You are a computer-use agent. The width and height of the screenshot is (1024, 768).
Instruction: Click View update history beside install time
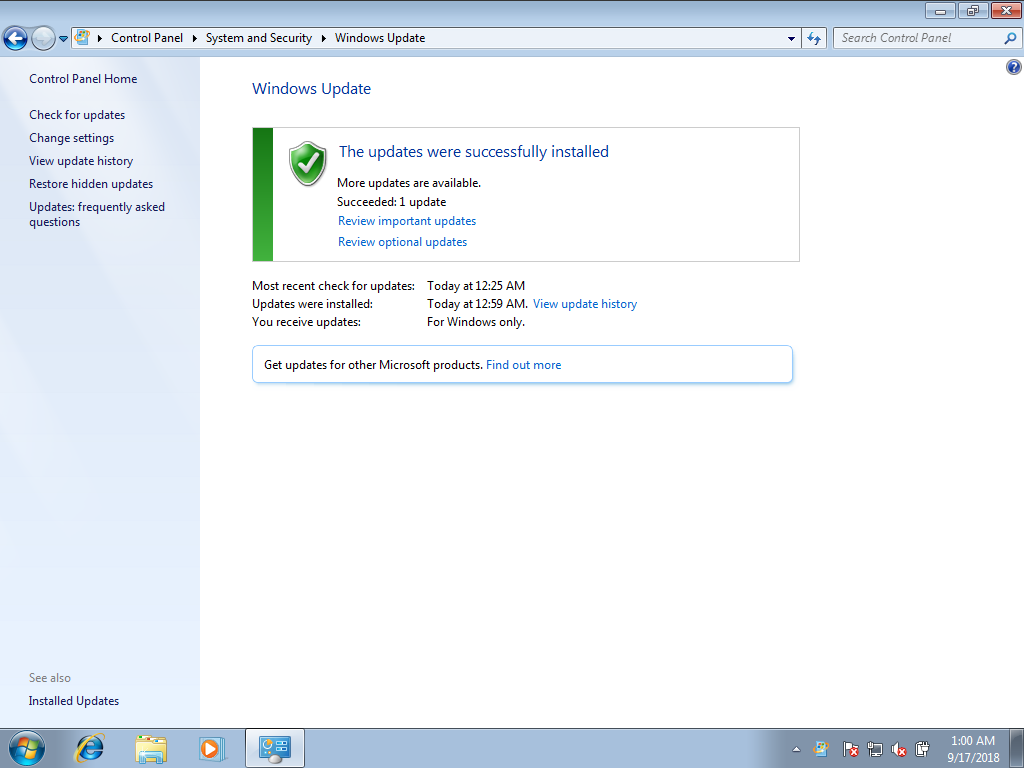(584, 304)
